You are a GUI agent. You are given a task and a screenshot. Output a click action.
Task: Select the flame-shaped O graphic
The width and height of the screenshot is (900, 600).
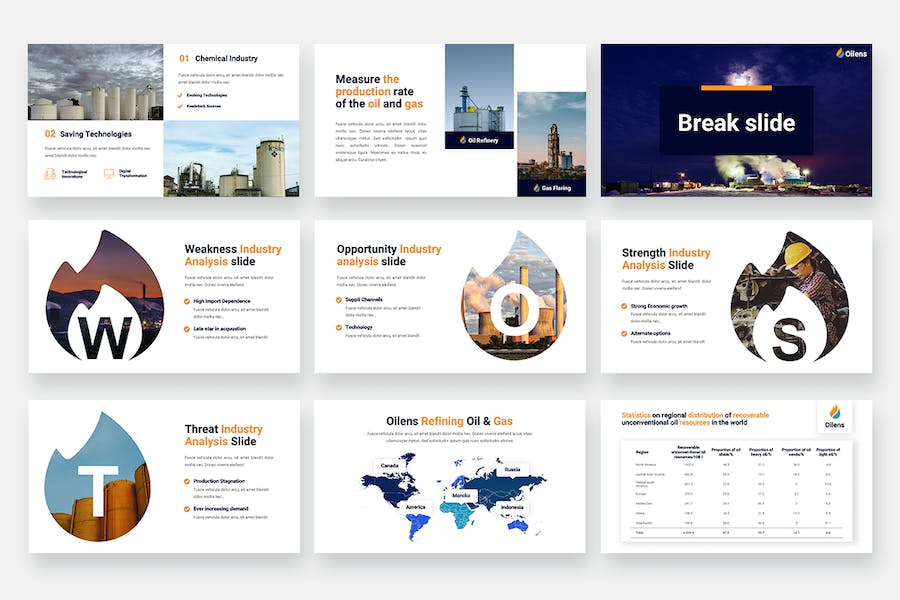pyautogui.click(x=513, y=295)
